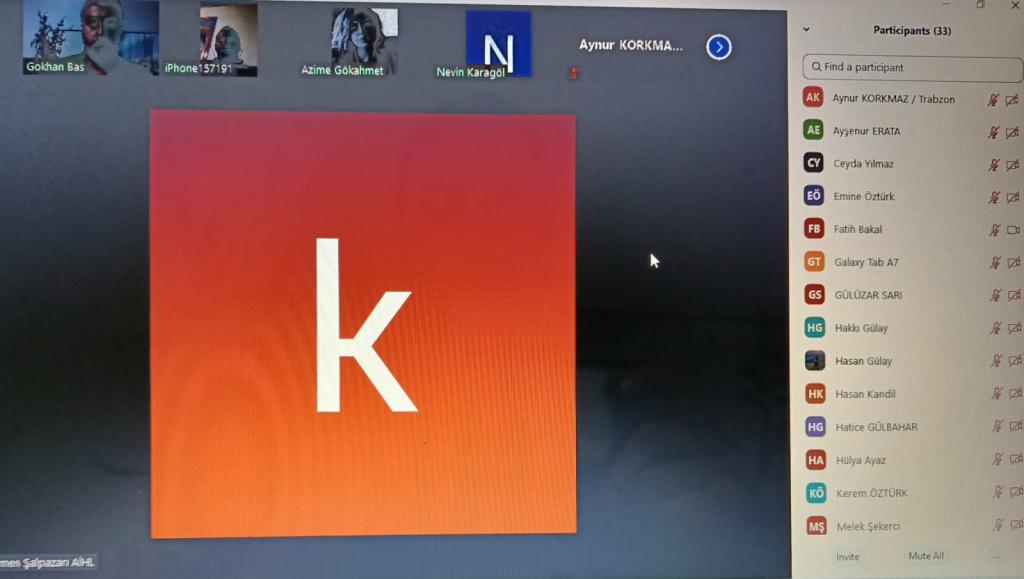
Task: Click the camera icon in Ceyda Yılmaz's row
Action: [1013, 164]
